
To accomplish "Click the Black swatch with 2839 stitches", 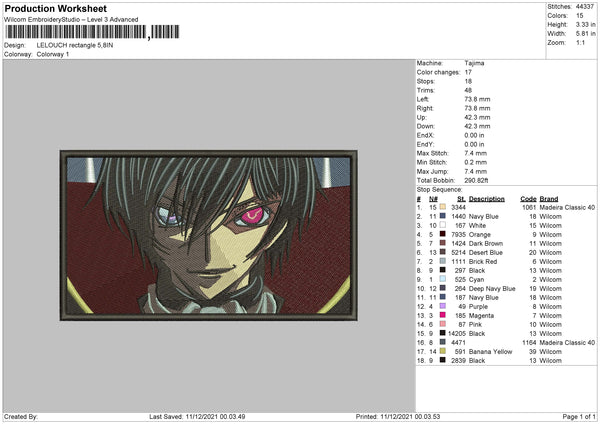I will 443,360.
